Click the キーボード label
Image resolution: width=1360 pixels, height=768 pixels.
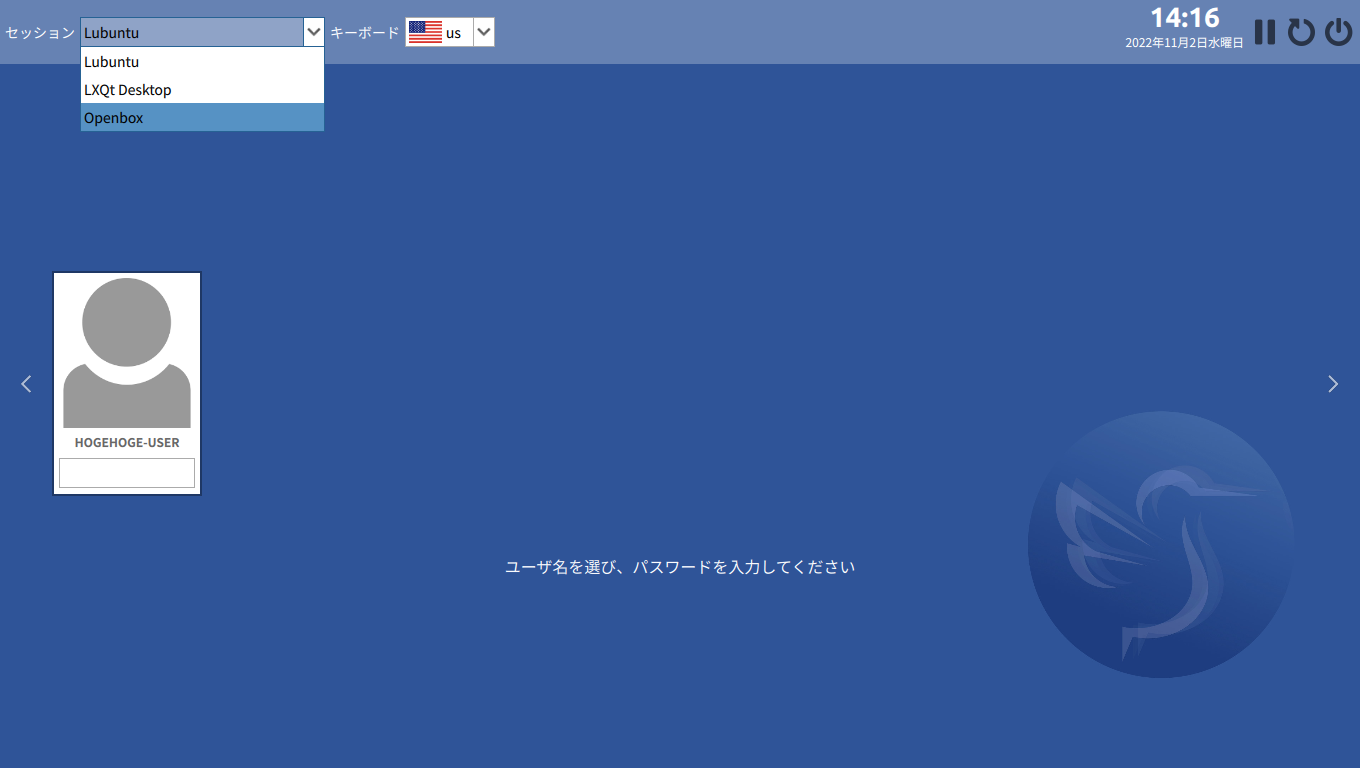click(365, 32)
